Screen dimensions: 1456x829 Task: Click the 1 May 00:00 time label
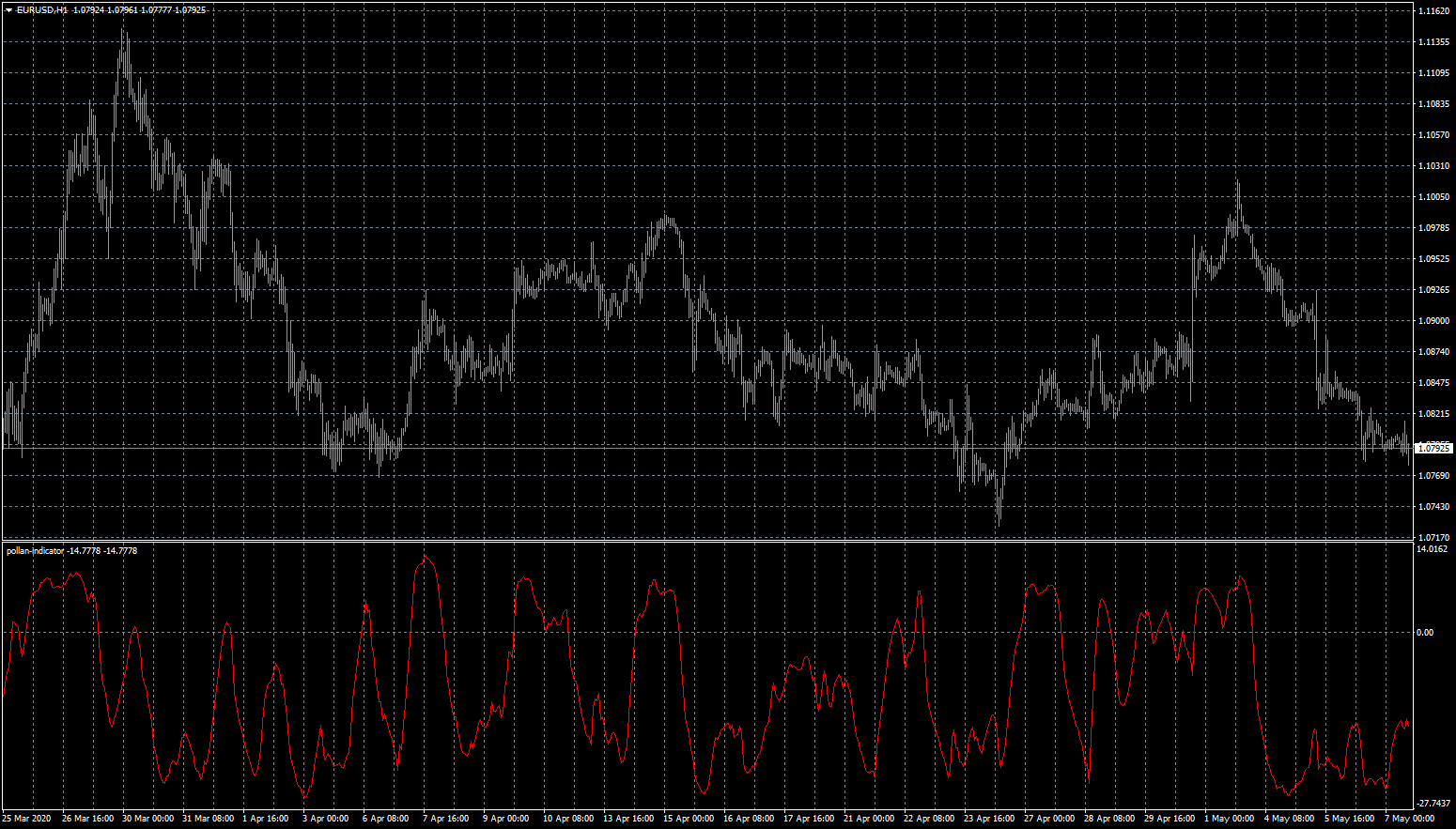pyautogui.click(x=1229, y=819)
